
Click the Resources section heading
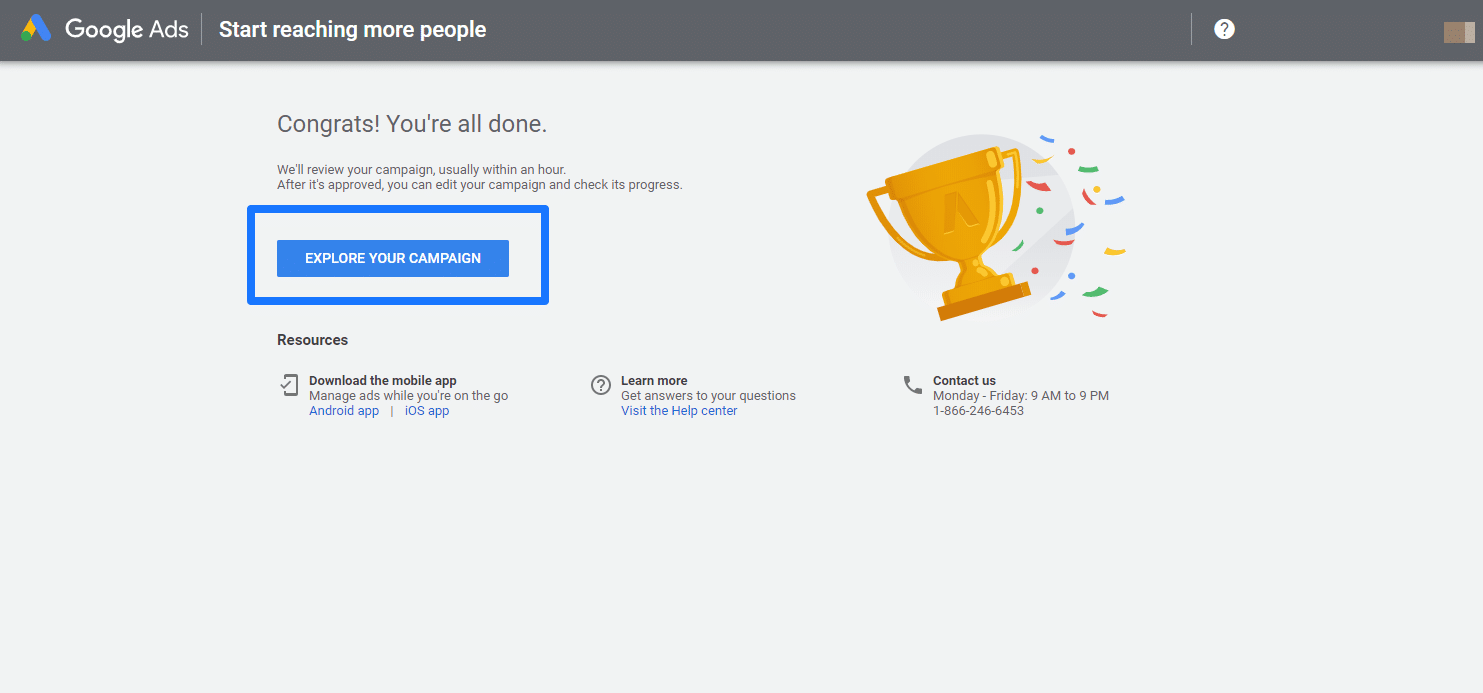[x=312, y=340]
